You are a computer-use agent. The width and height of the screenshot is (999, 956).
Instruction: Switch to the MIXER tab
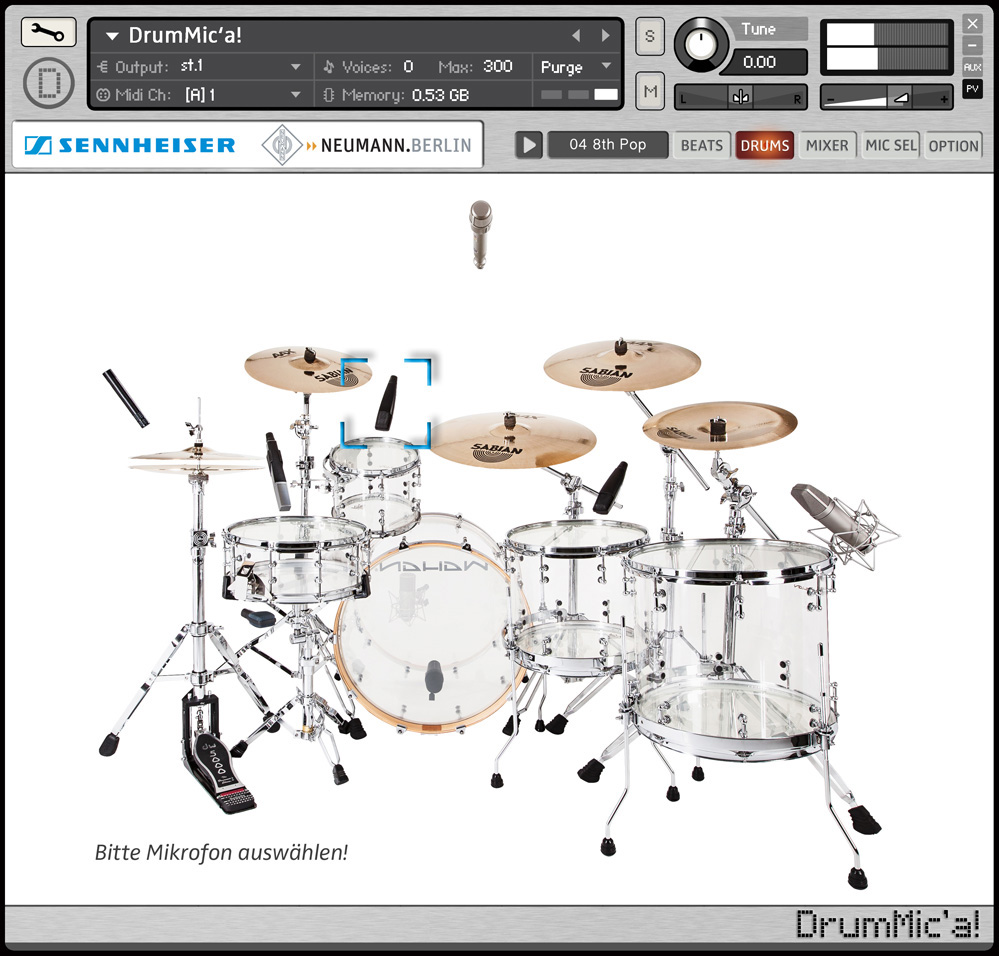point(827,145)
